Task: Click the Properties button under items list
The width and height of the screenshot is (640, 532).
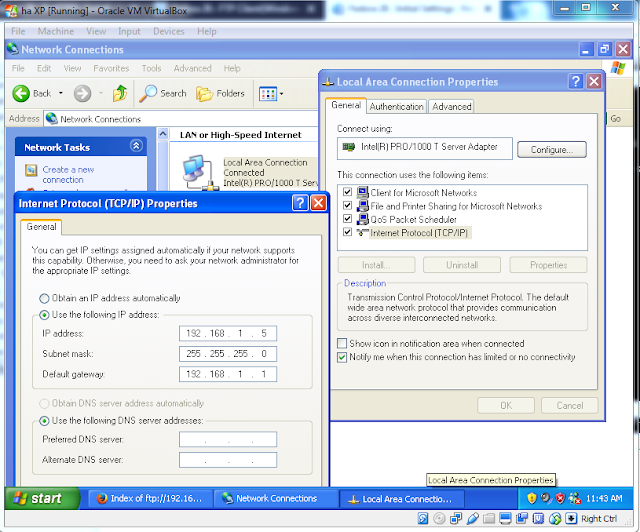Action: (548, 265)
